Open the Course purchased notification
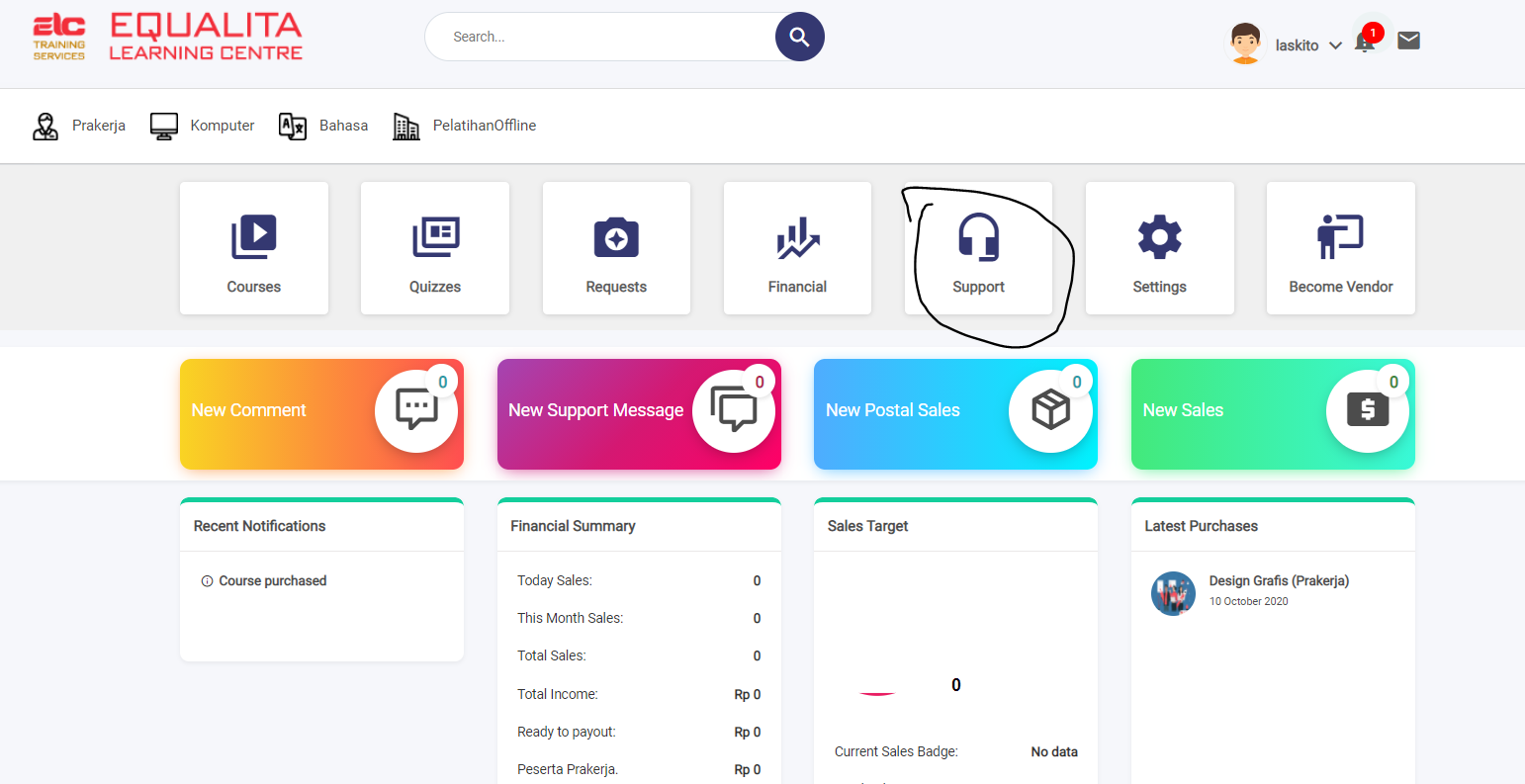Screen dimensions: 1525x784 point(272,581)
